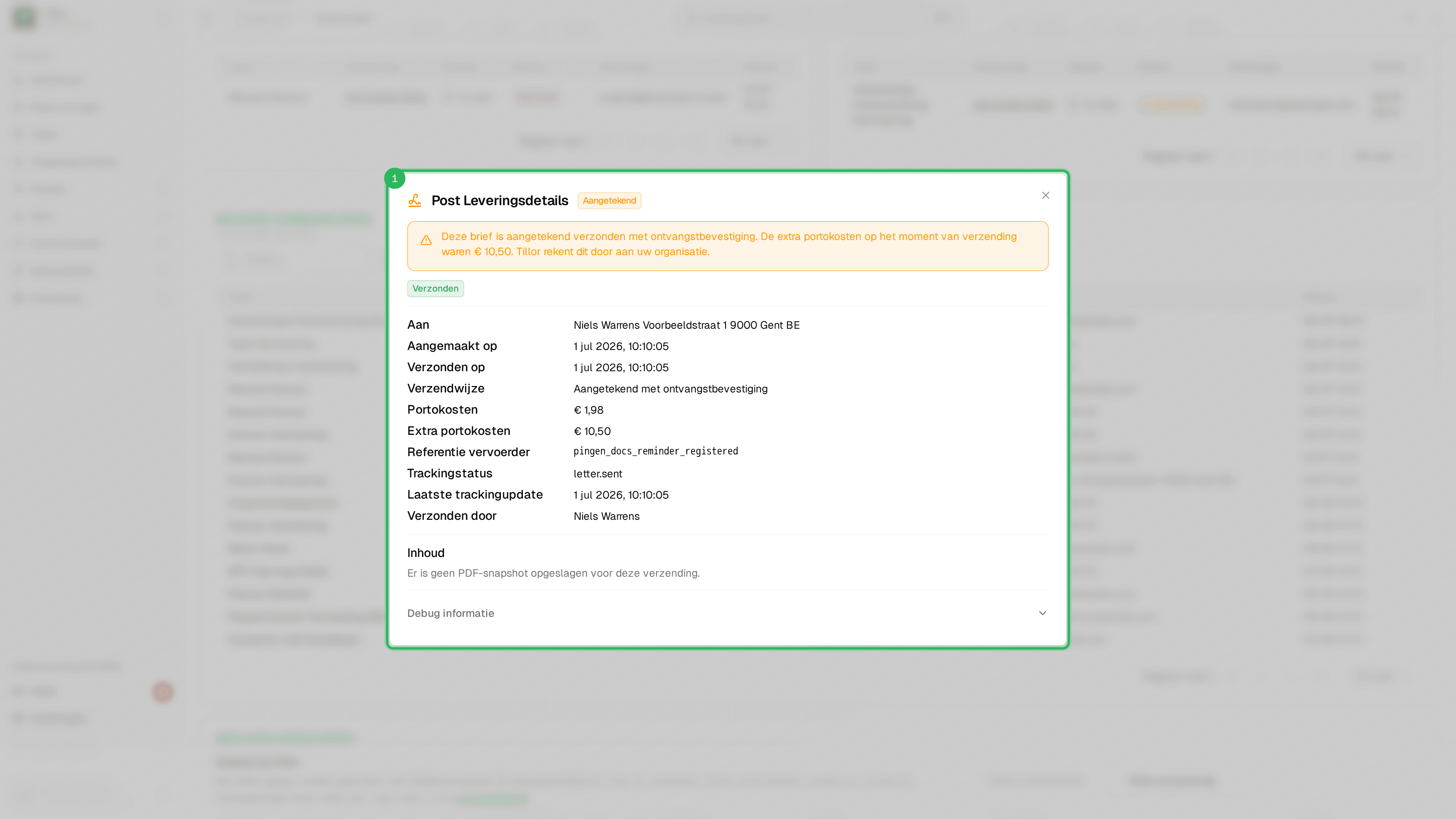The image size is (1456, 819).
Task: Click the Verzonden door name Niels Warrens
Action: click(606, 516)
